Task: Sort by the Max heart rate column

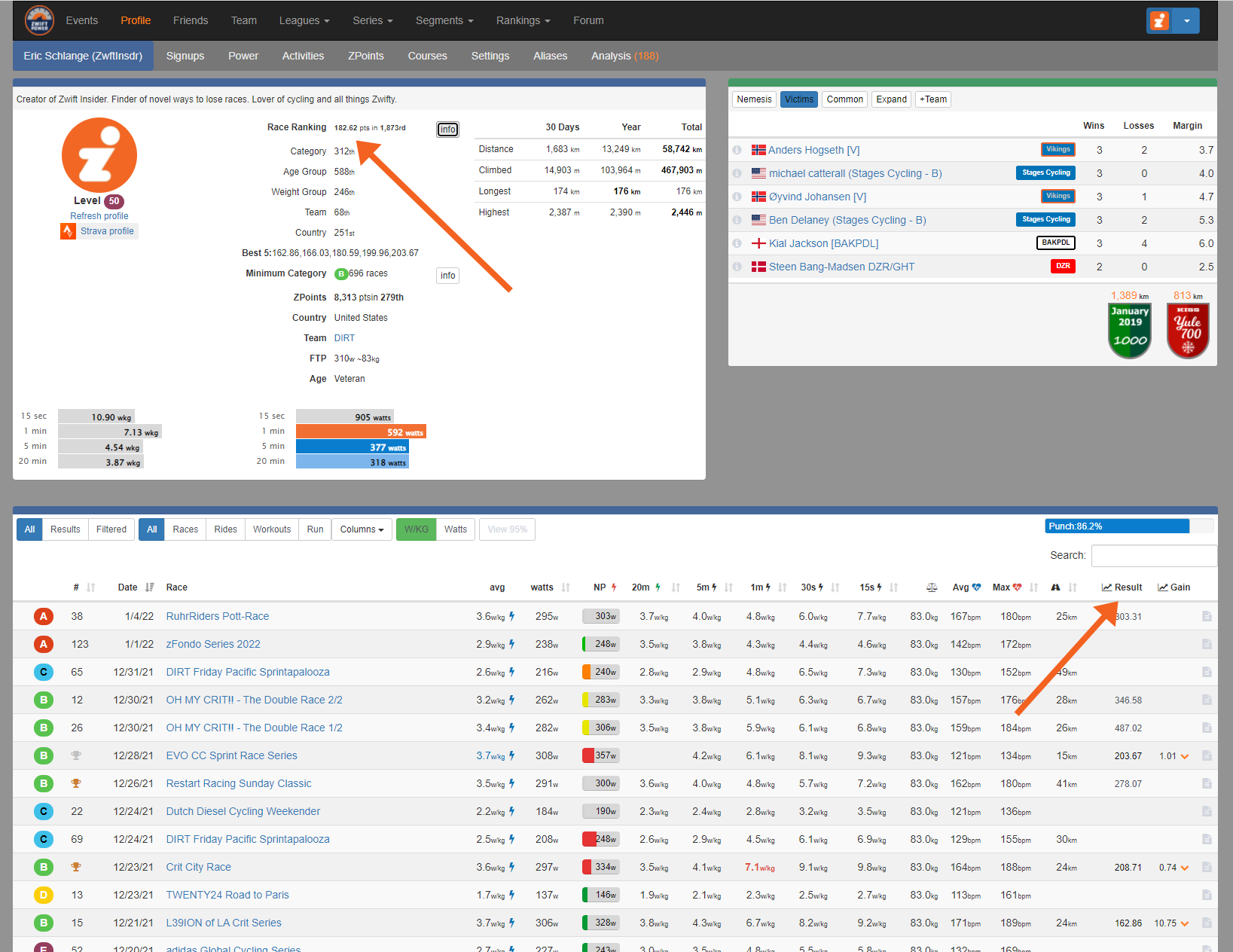Action: (x=1015, y=587)
